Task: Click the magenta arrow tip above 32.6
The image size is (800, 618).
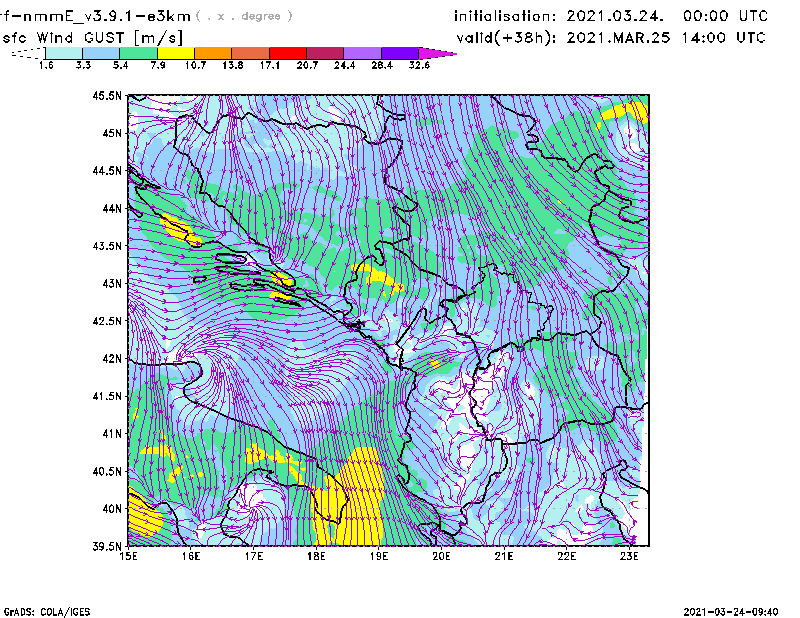Action: (x=437, y=53)
